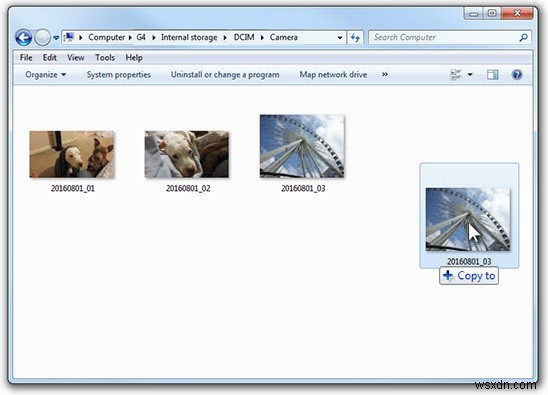Image resolution: width=548 pixels, height=395 pixels.
Task: Maximize the Explorer window
Action: pyautogui.click(x=492, y=14)
